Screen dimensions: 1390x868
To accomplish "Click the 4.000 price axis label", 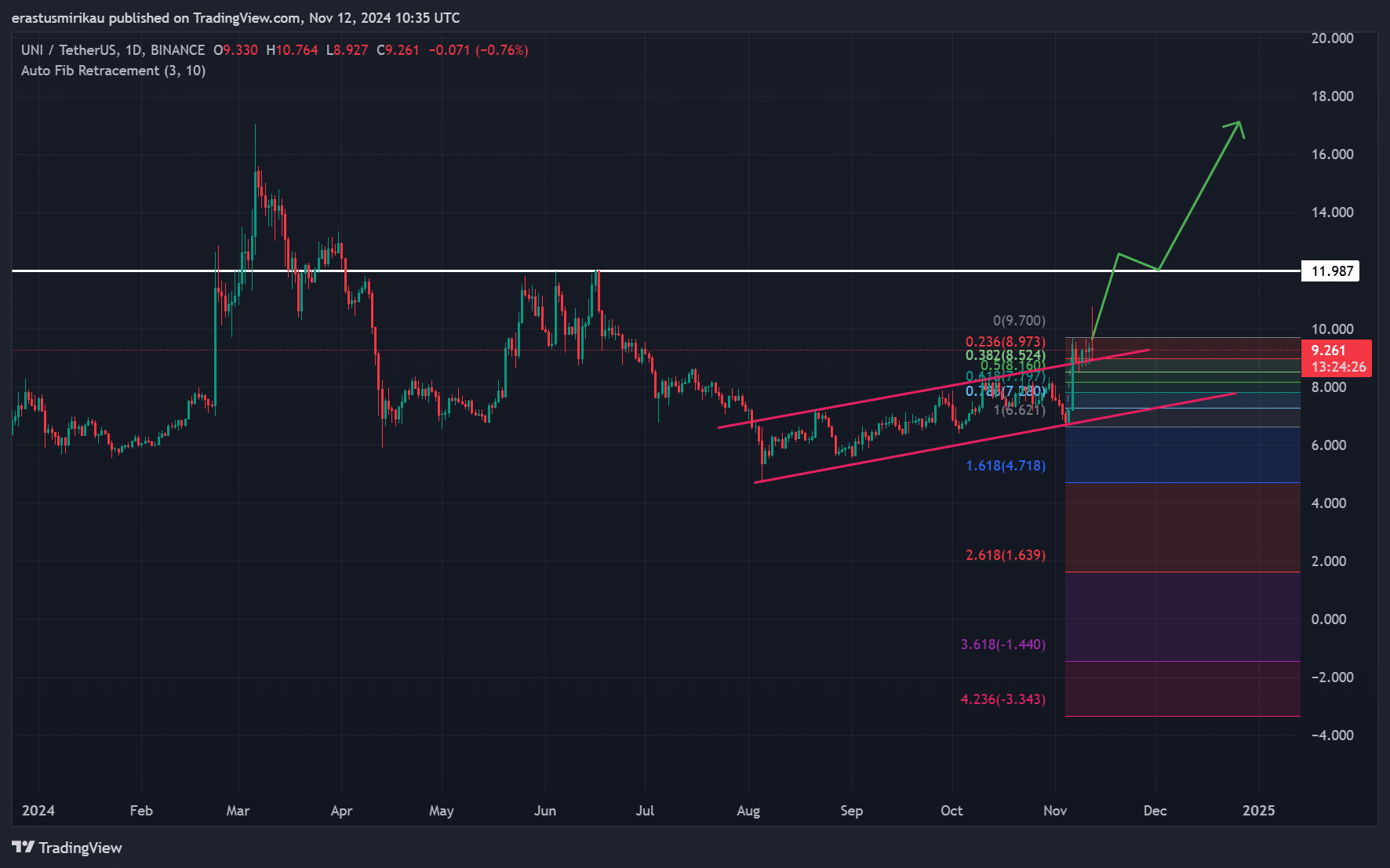I will tap(1329, 503).
